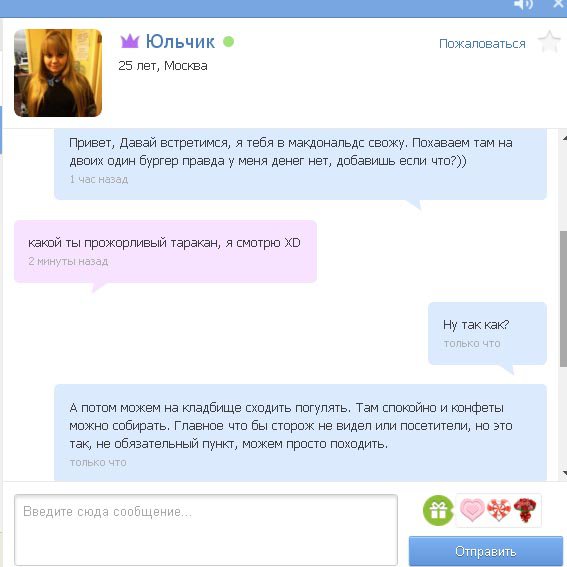567x567 pixels.
Task: Click the pink message about таракан
Action: click(165, 251)
